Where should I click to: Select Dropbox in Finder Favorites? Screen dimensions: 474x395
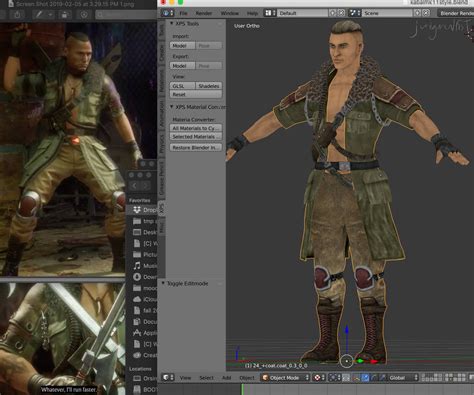click(142, 210)
